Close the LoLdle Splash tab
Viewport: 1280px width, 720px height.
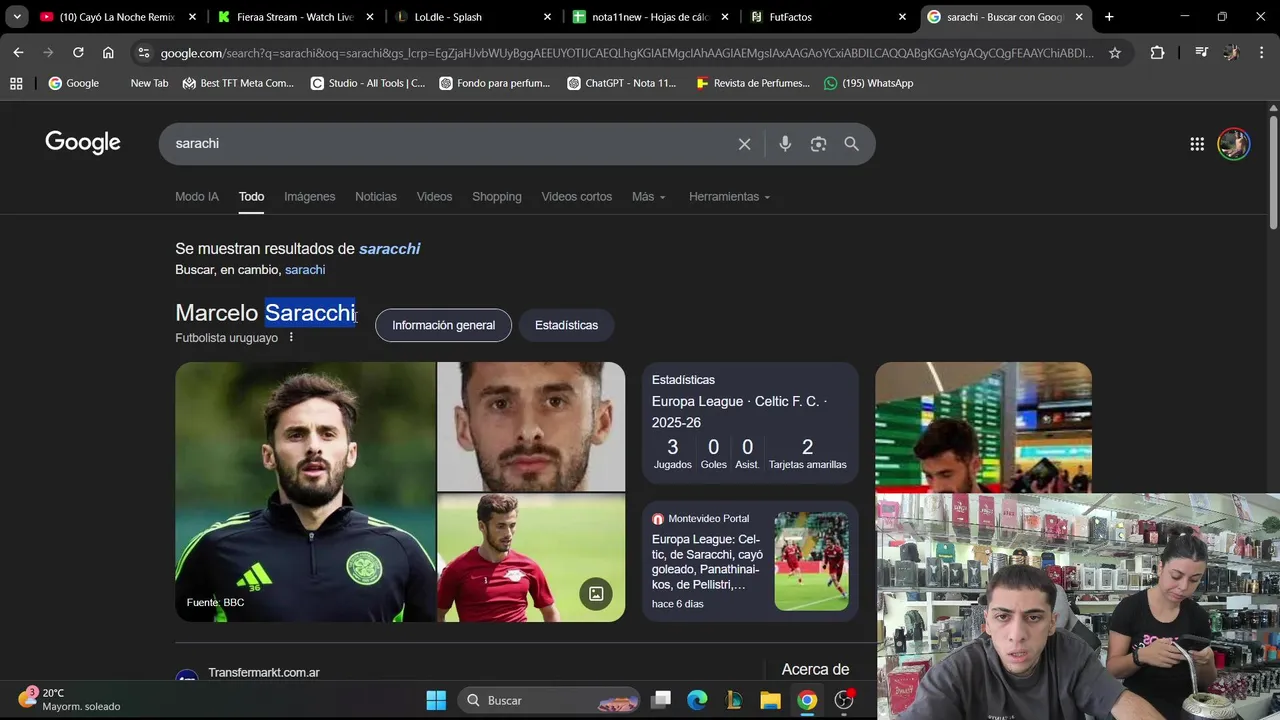point(547,17)
